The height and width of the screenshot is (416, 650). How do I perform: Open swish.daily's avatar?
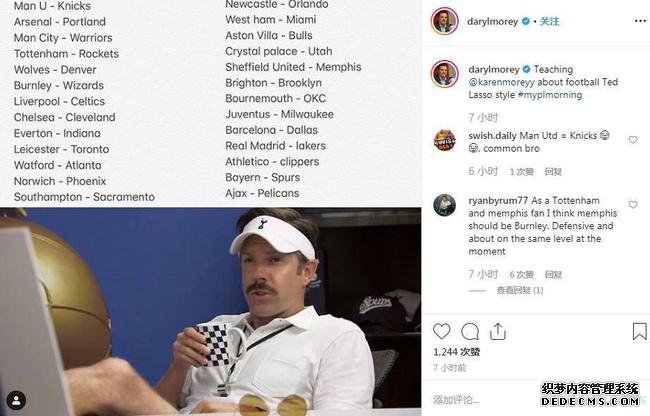pyautogui.click(x=444, y=140)
